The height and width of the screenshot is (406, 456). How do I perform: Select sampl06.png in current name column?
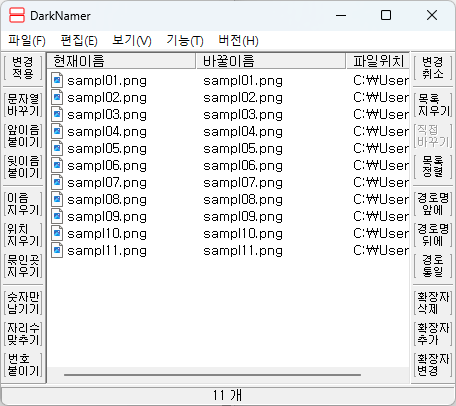(x=107, y=166)
